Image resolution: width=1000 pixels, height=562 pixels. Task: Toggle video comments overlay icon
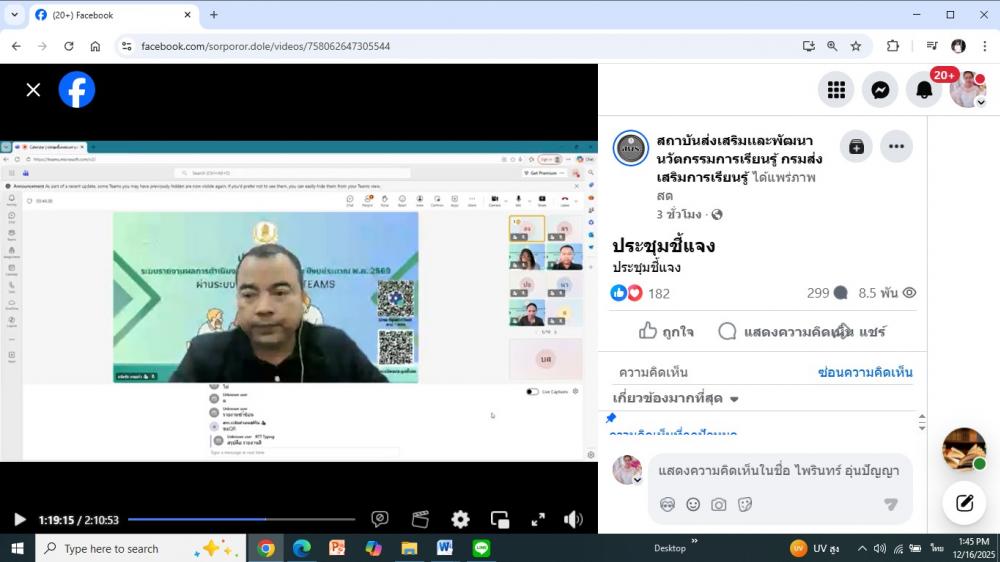pyautogui.click(x=380, y=519)
